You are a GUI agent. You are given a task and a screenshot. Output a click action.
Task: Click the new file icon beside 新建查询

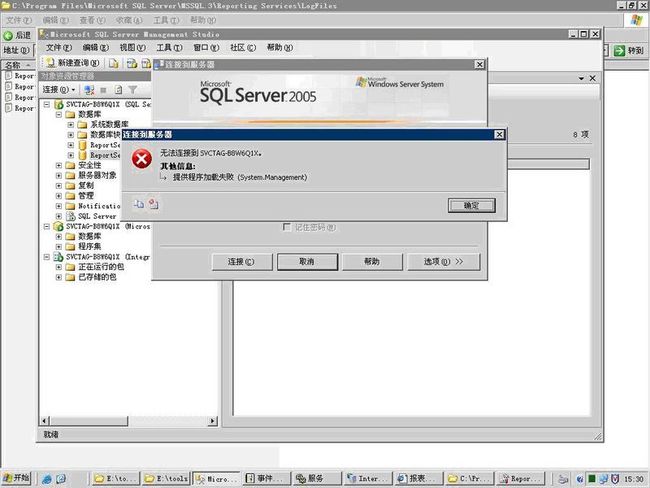coord(114,63)
